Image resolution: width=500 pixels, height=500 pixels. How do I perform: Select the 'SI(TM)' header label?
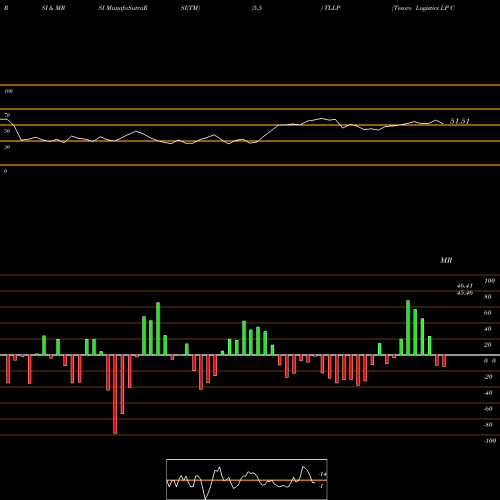190,8
